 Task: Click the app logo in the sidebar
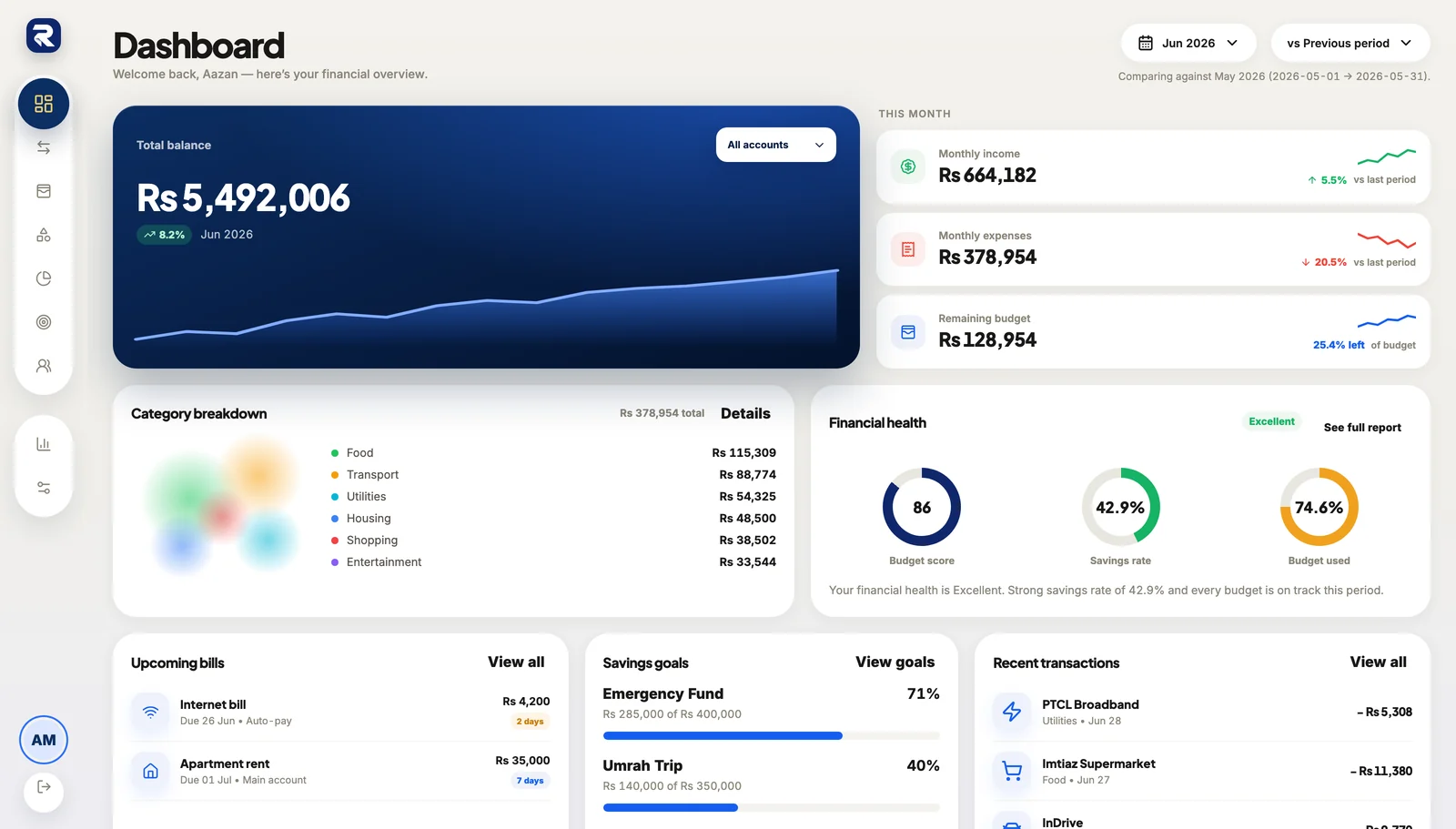tap(44, 35)
